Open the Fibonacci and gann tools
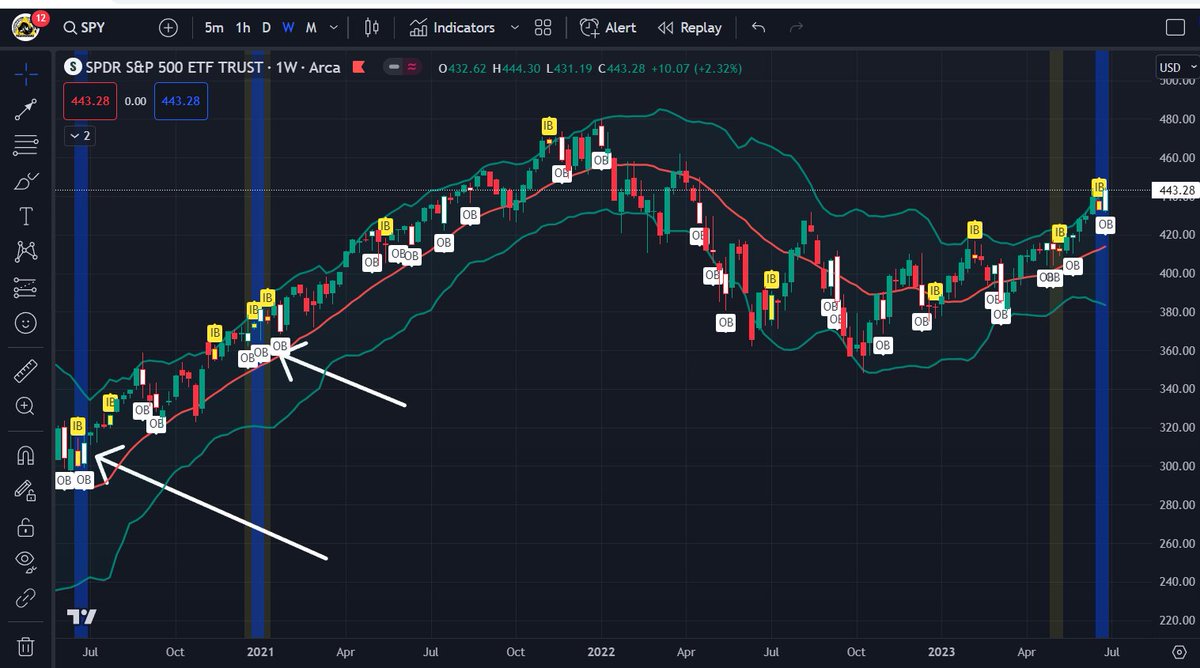1200x668 pixels. pyautogui.click(x=26, y=145)
